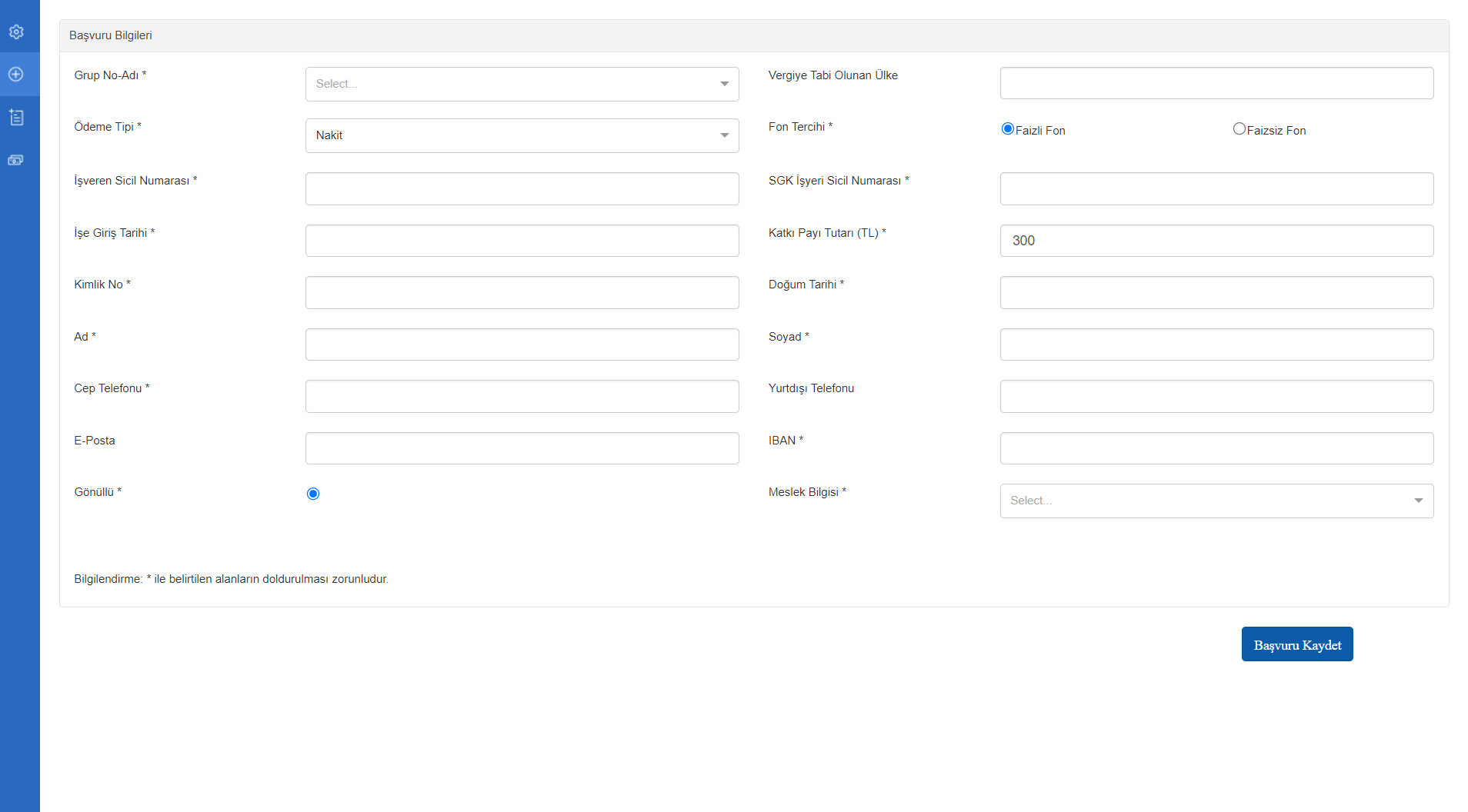
Task: Click into the İşveren Sicil Numarası field
Action: click(x=522, y=188)
